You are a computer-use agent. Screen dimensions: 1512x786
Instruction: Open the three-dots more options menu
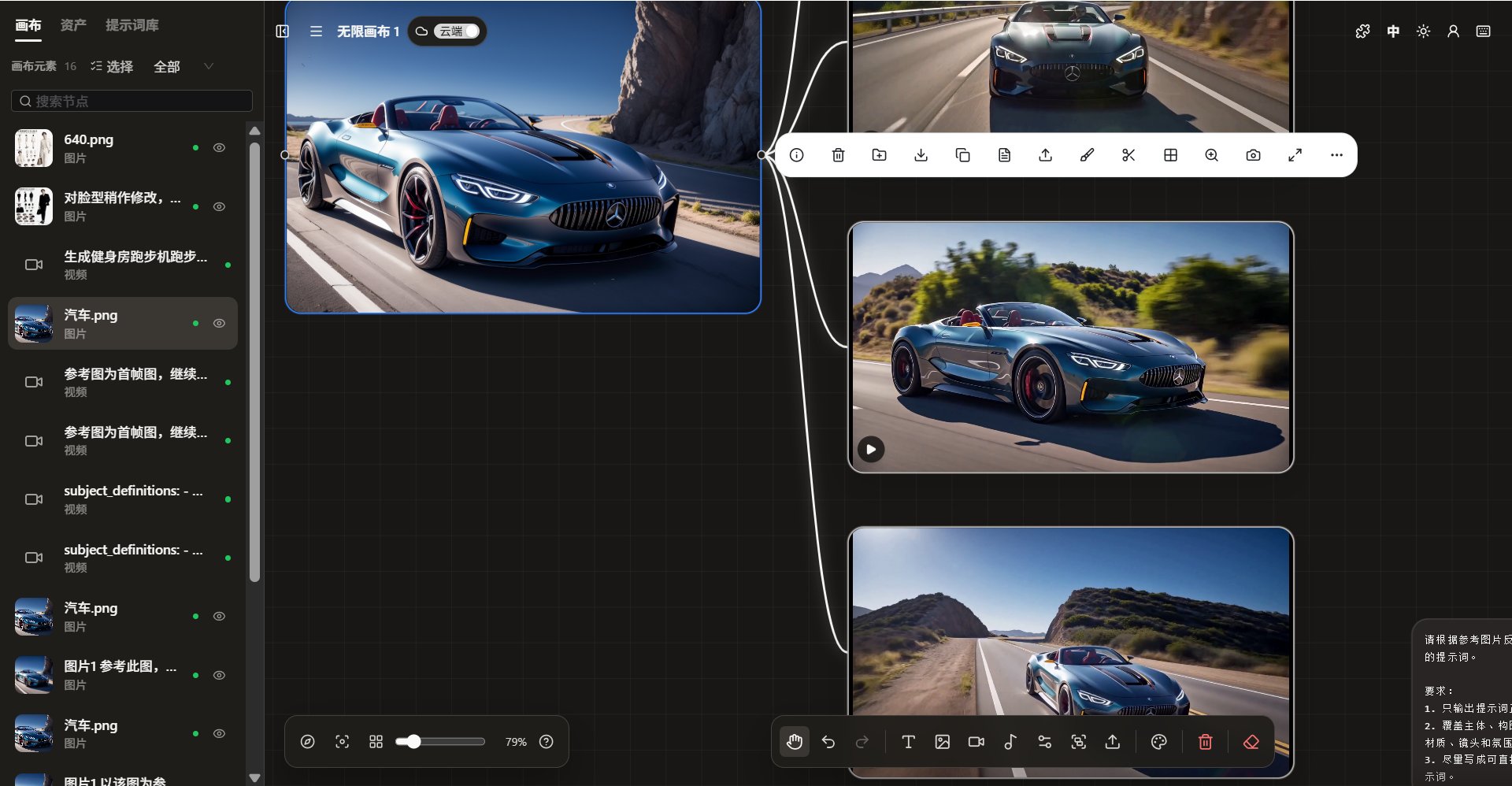1336,155
